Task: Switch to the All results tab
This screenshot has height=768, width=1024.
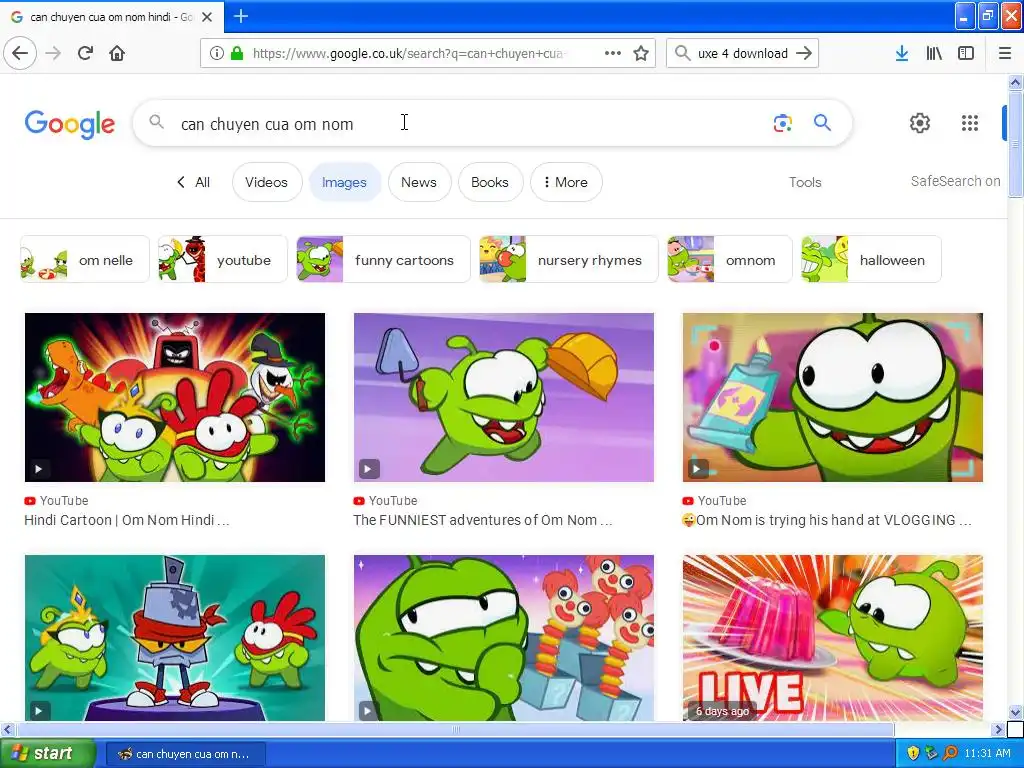Action: [x=202, y=182]
